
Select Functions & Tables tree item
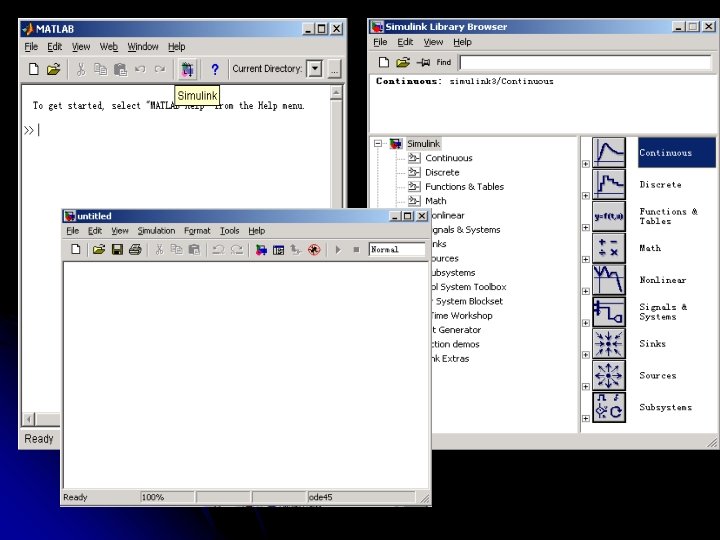(x=464, y=186)
